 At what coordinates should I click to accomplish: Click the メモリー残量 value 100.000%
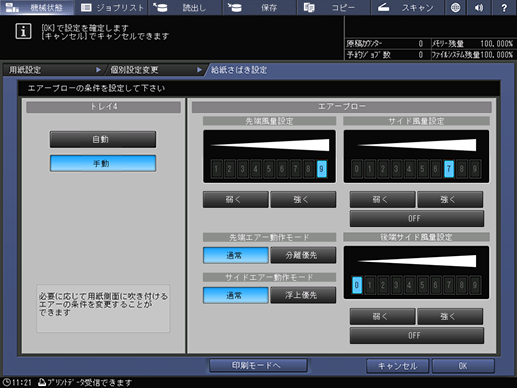click(496, 44)
